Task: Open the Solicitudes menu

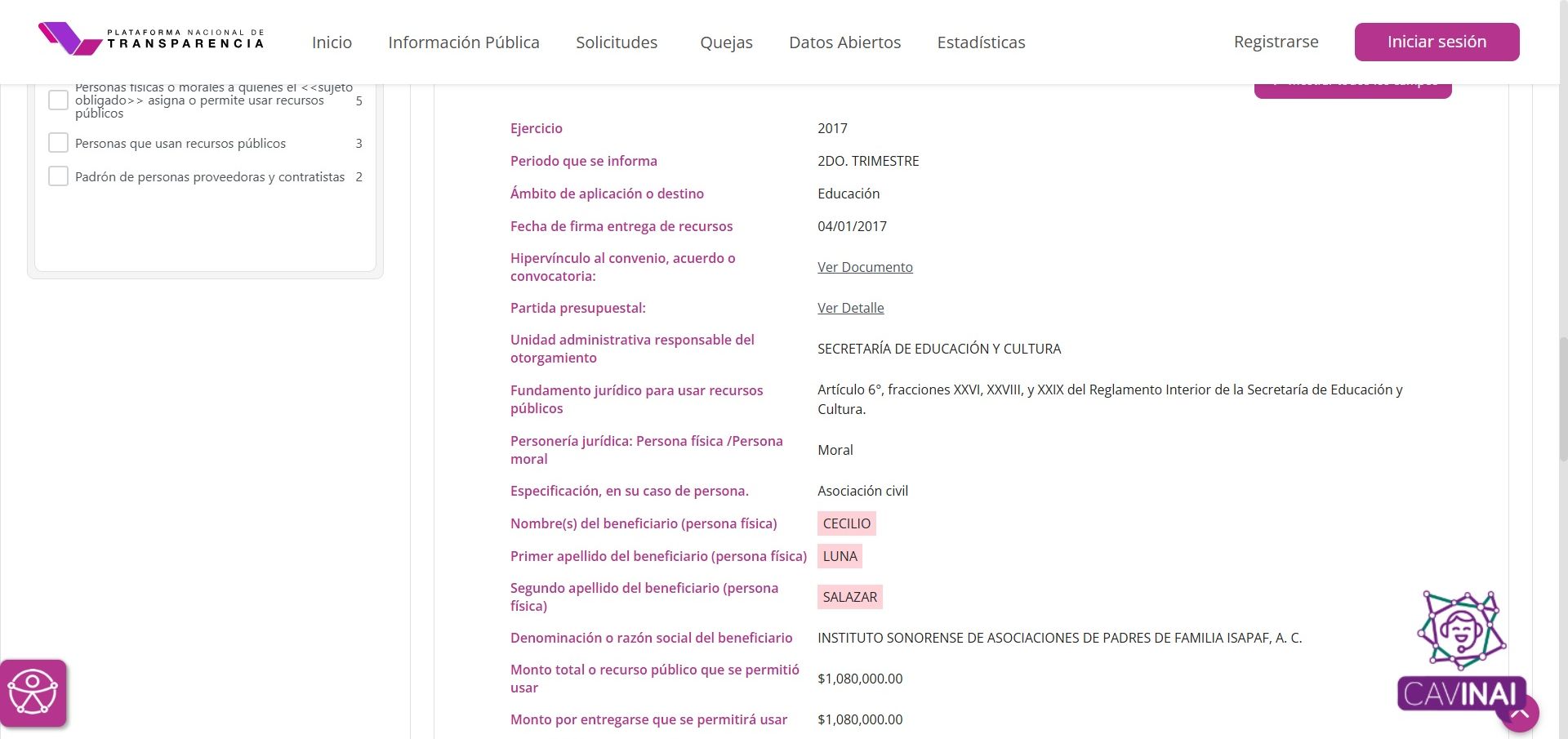Action: point(616,42)
